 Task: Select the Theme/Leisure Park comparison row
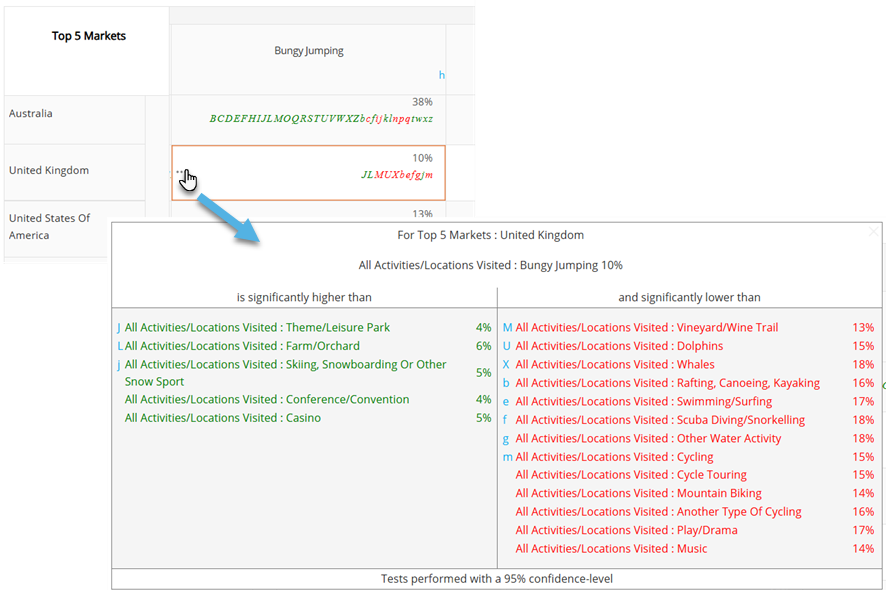click(304, 327)
